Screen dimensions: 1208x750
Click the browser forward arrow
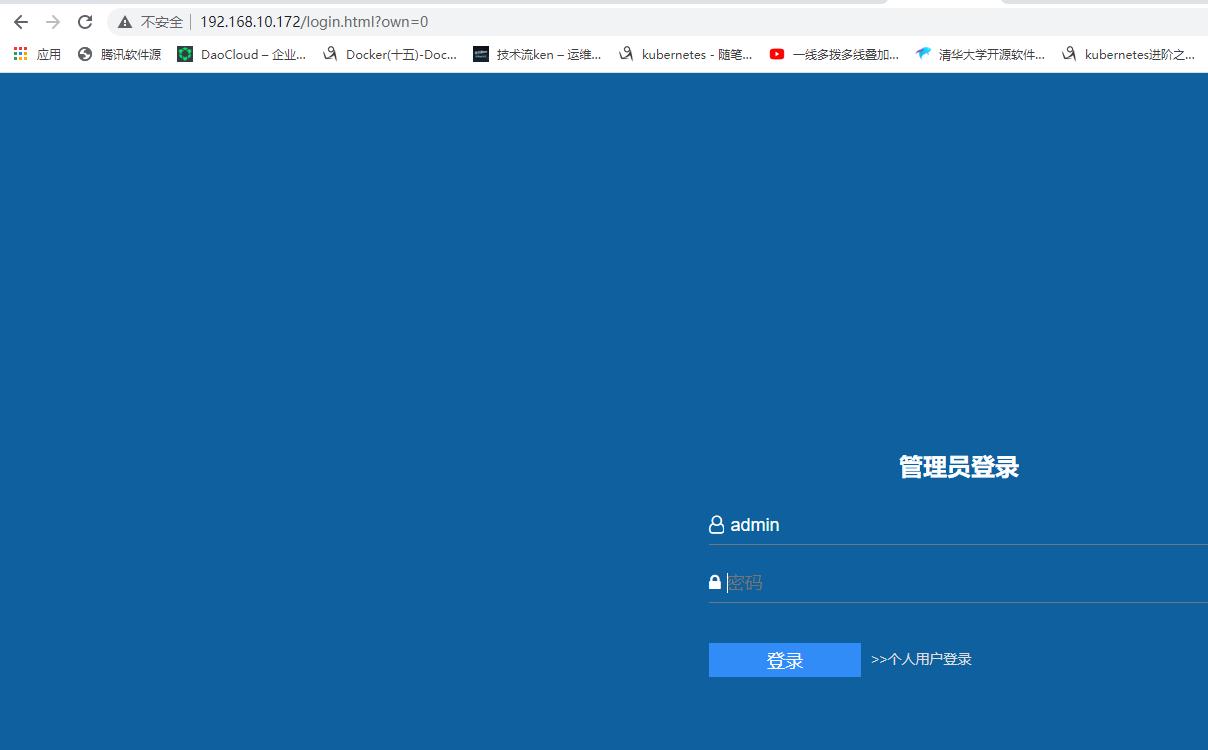pyautogui.click(x=52, y=21)
